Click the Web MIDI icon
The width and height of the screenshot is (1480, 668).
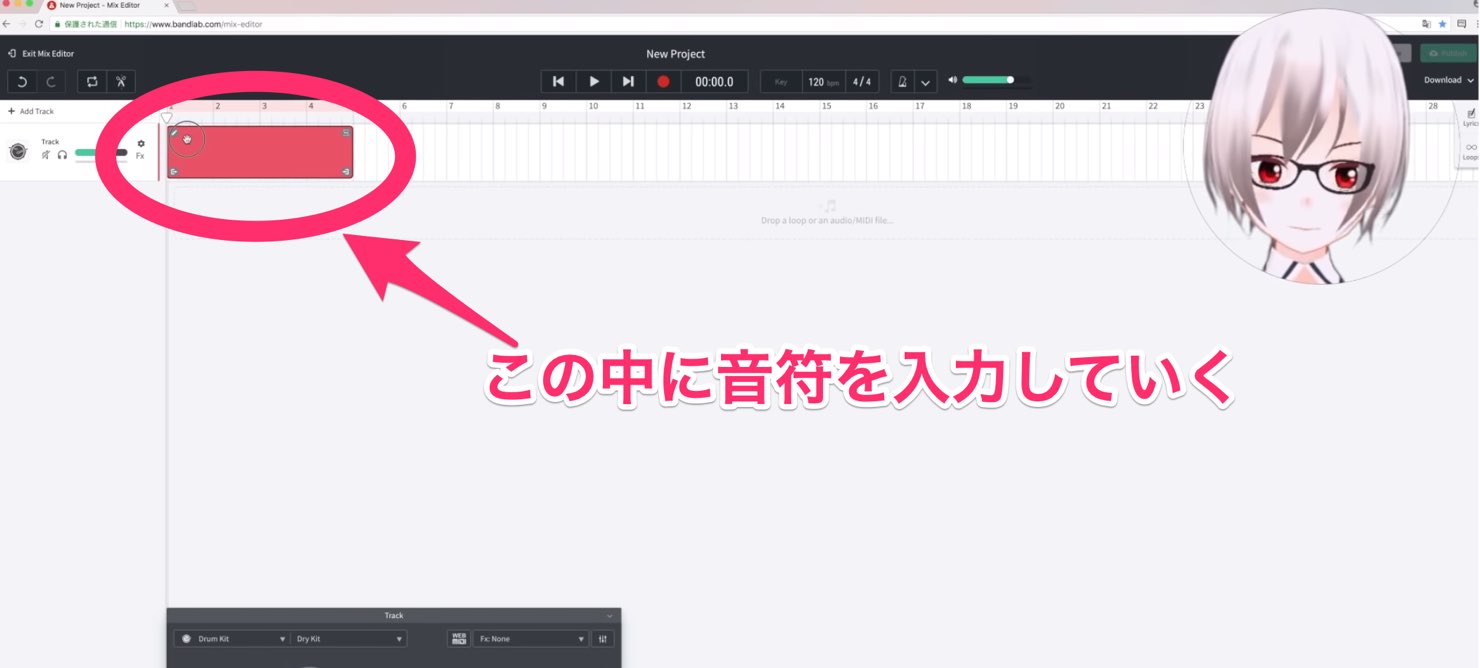(459, 639)
